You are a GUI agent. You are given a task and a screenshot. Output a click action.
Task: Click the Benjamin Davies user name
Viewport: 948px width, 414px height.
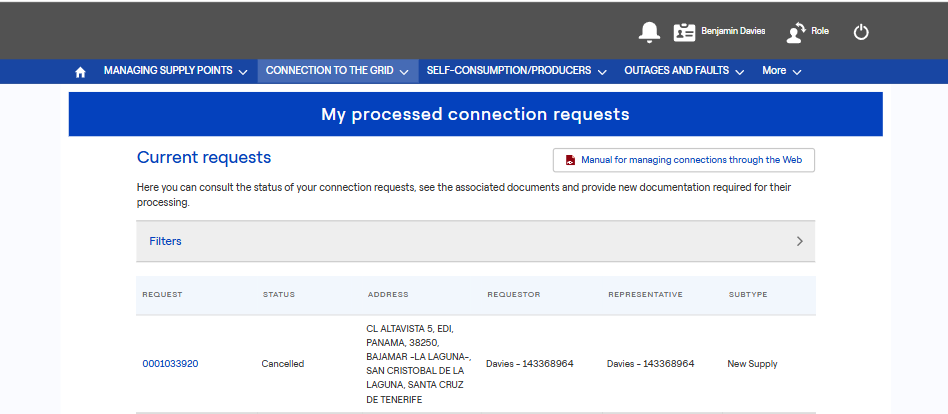733,31
